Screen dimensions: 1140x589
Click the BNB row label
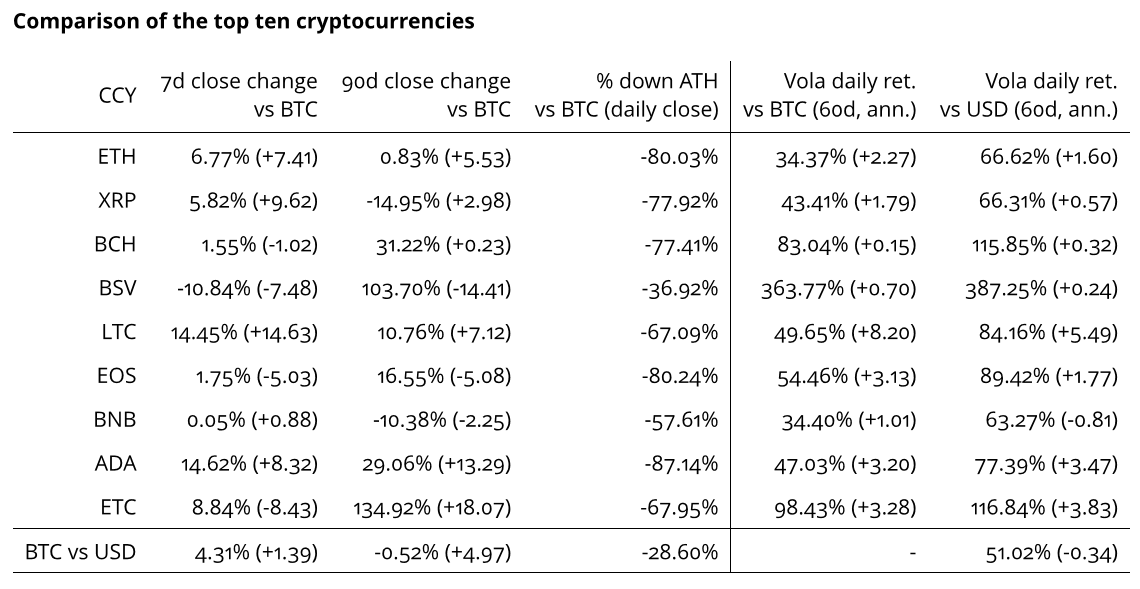tap(116, 420)
